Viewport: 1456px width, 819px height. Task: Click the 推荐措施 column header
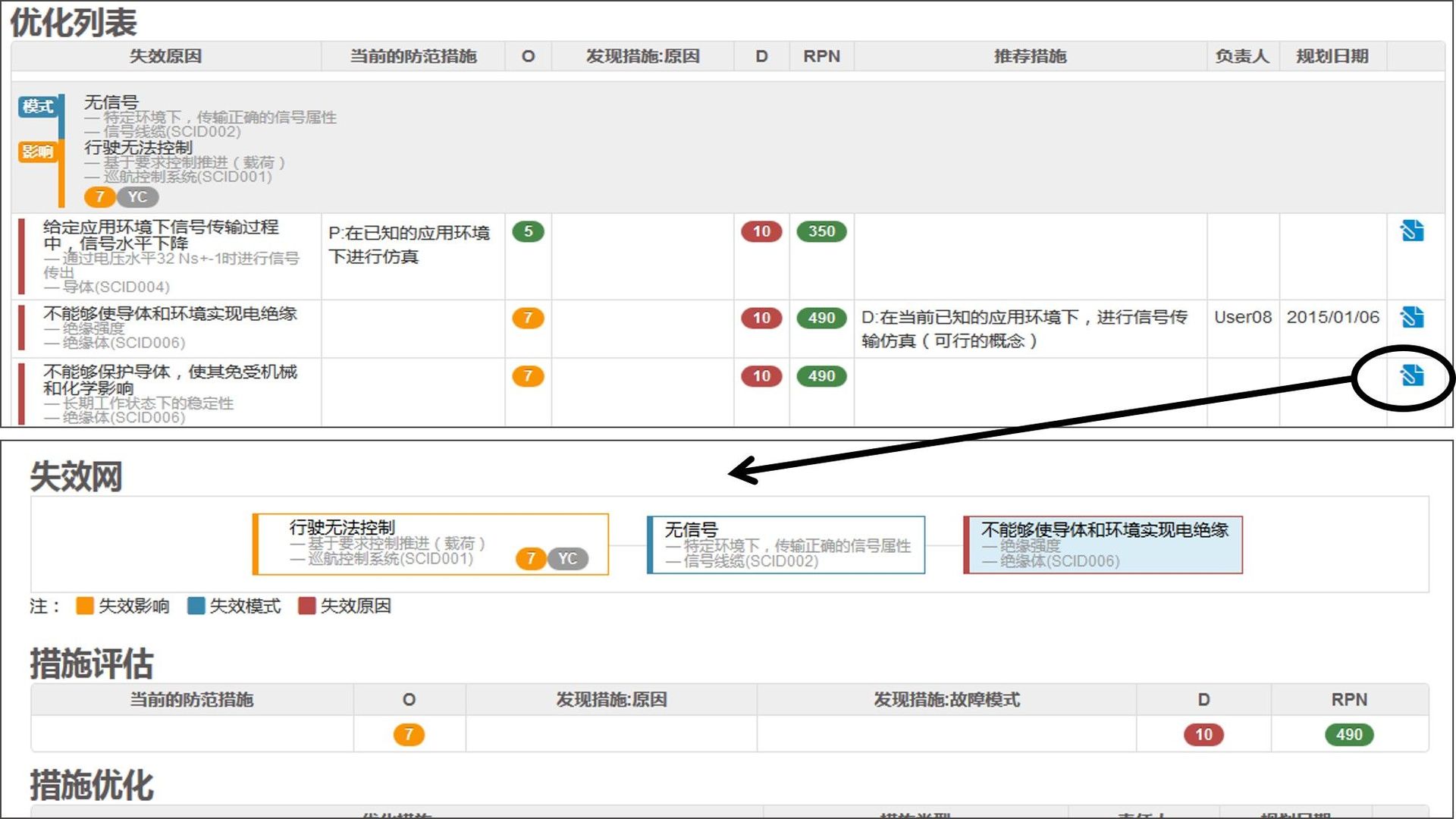[x=1029, y=56]
